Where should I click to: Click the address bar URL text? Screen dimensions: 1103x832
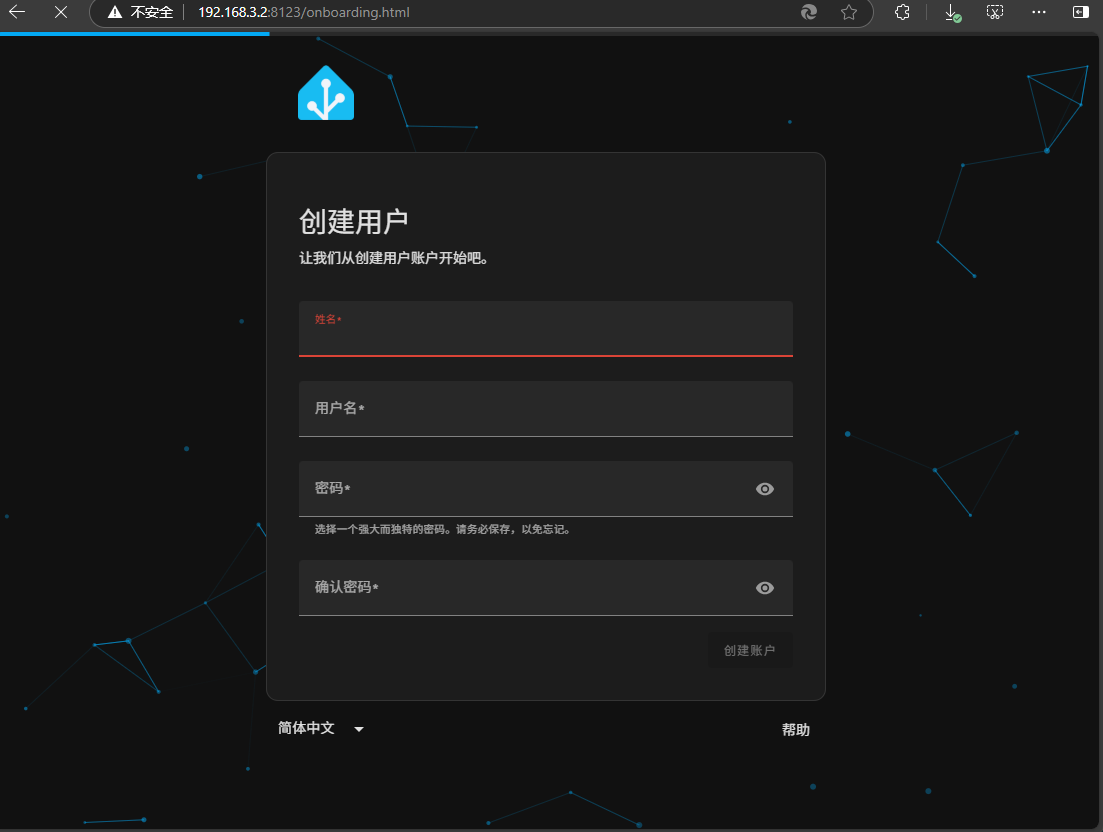304,13
